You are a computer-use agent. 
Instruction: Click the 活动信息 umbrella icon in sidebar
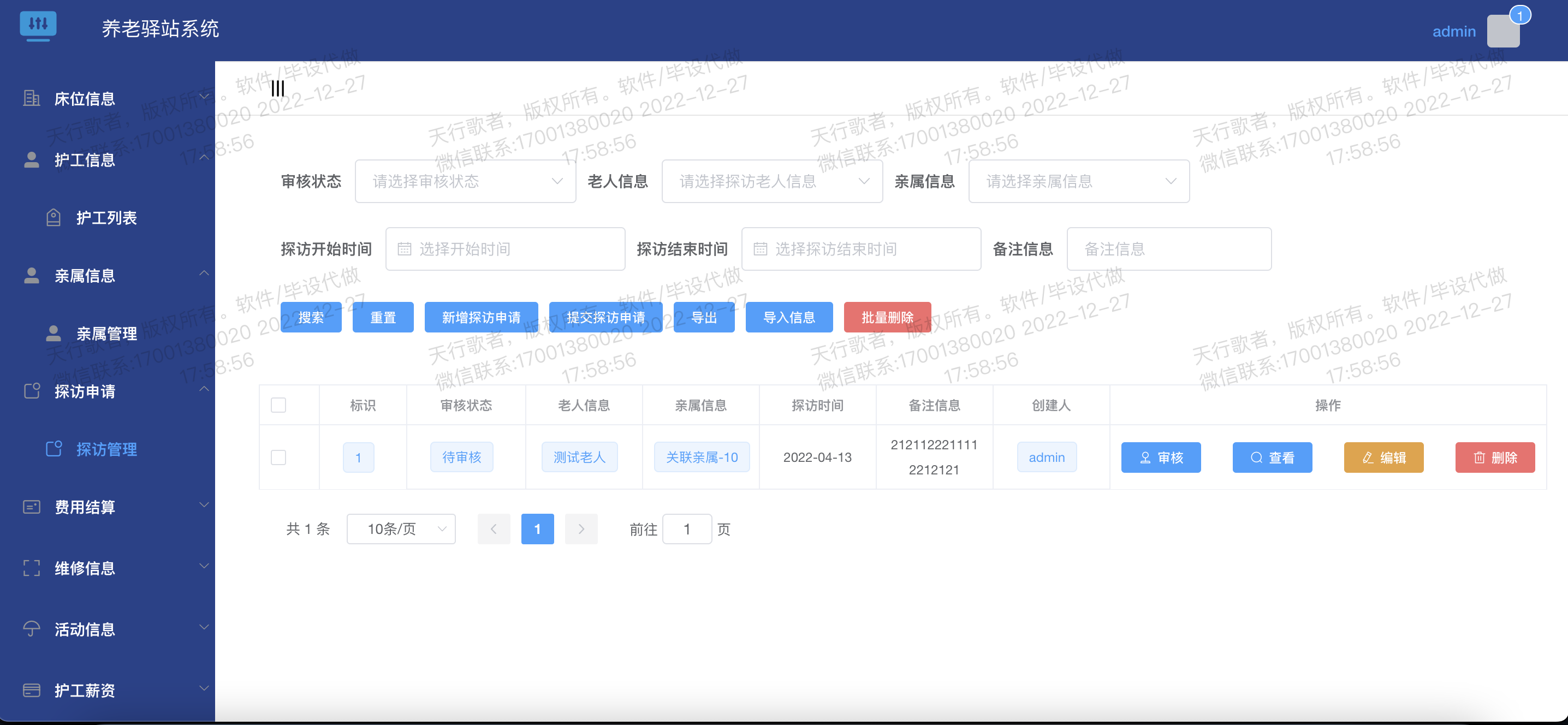click(x=31, y=628)
